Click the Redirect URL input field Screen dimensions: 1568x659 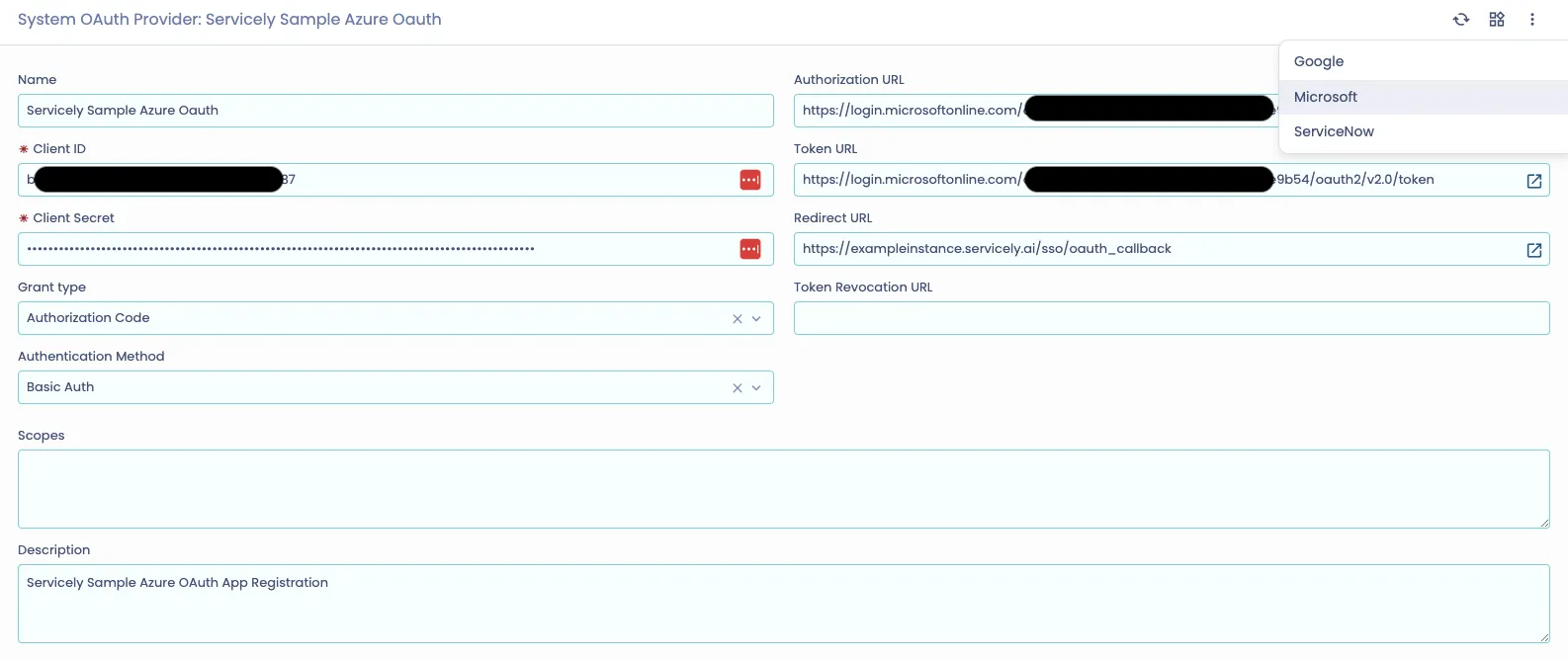coord(1172,249)
